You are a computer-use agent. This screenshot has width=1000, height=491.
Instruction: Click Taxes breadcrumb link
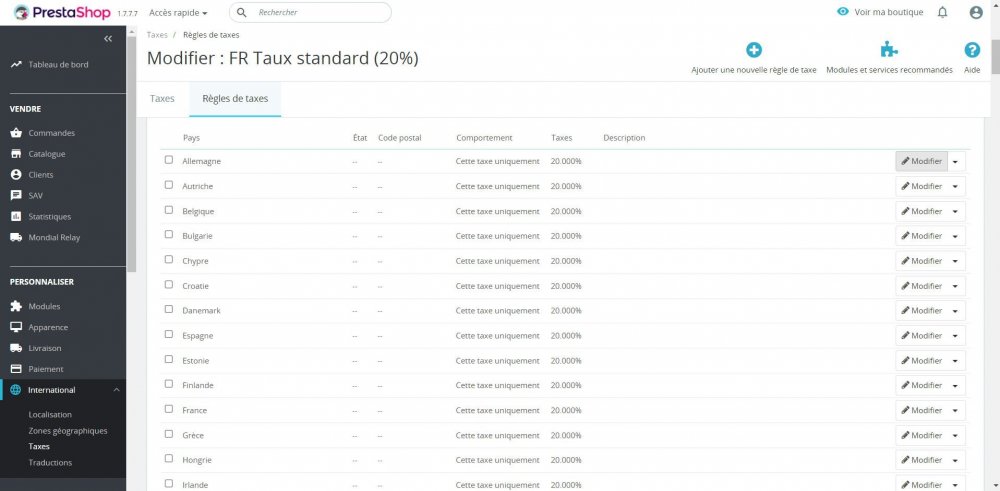[x=157, y=35]
